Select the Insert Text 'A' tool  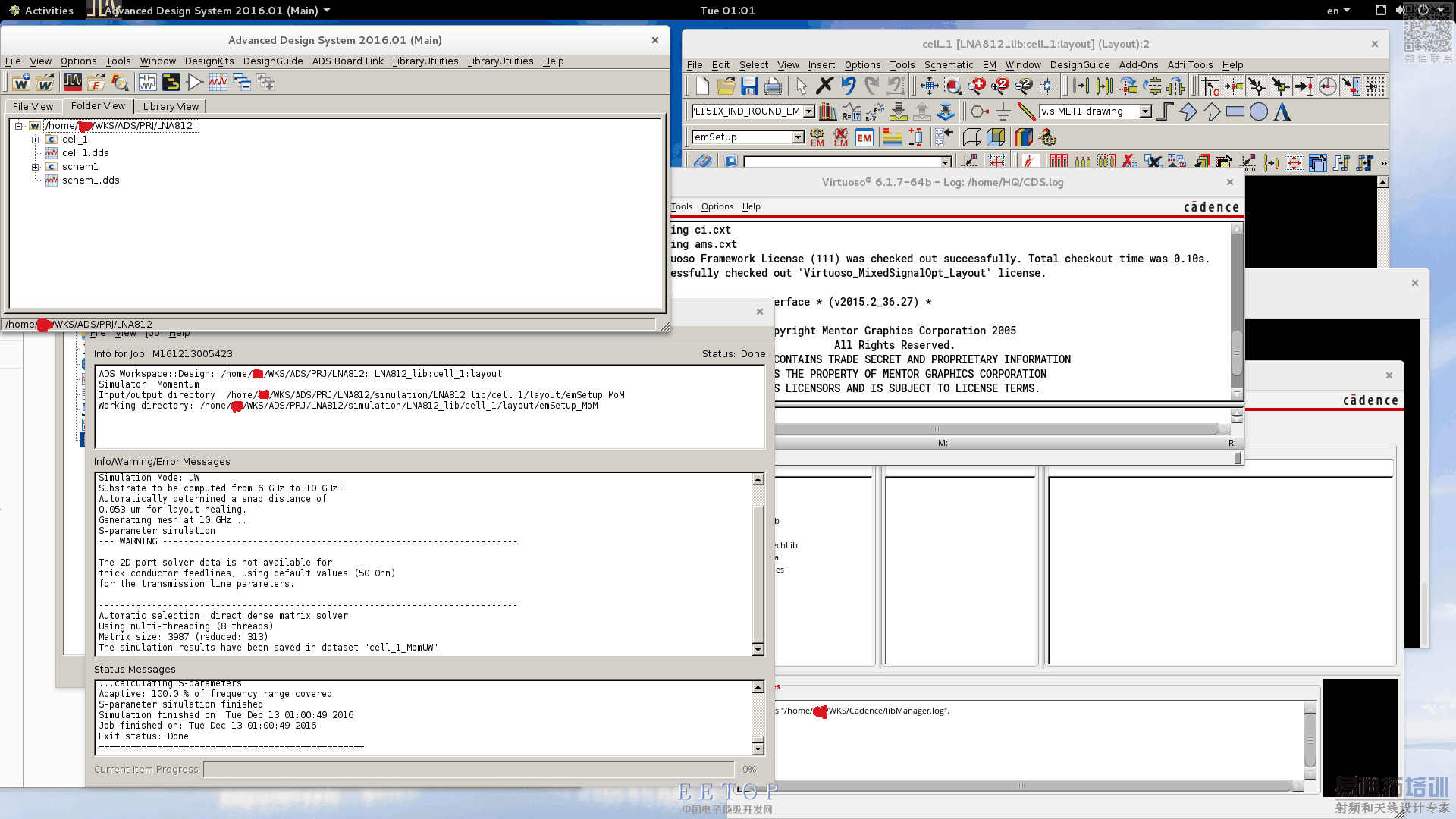[1282, 112]
